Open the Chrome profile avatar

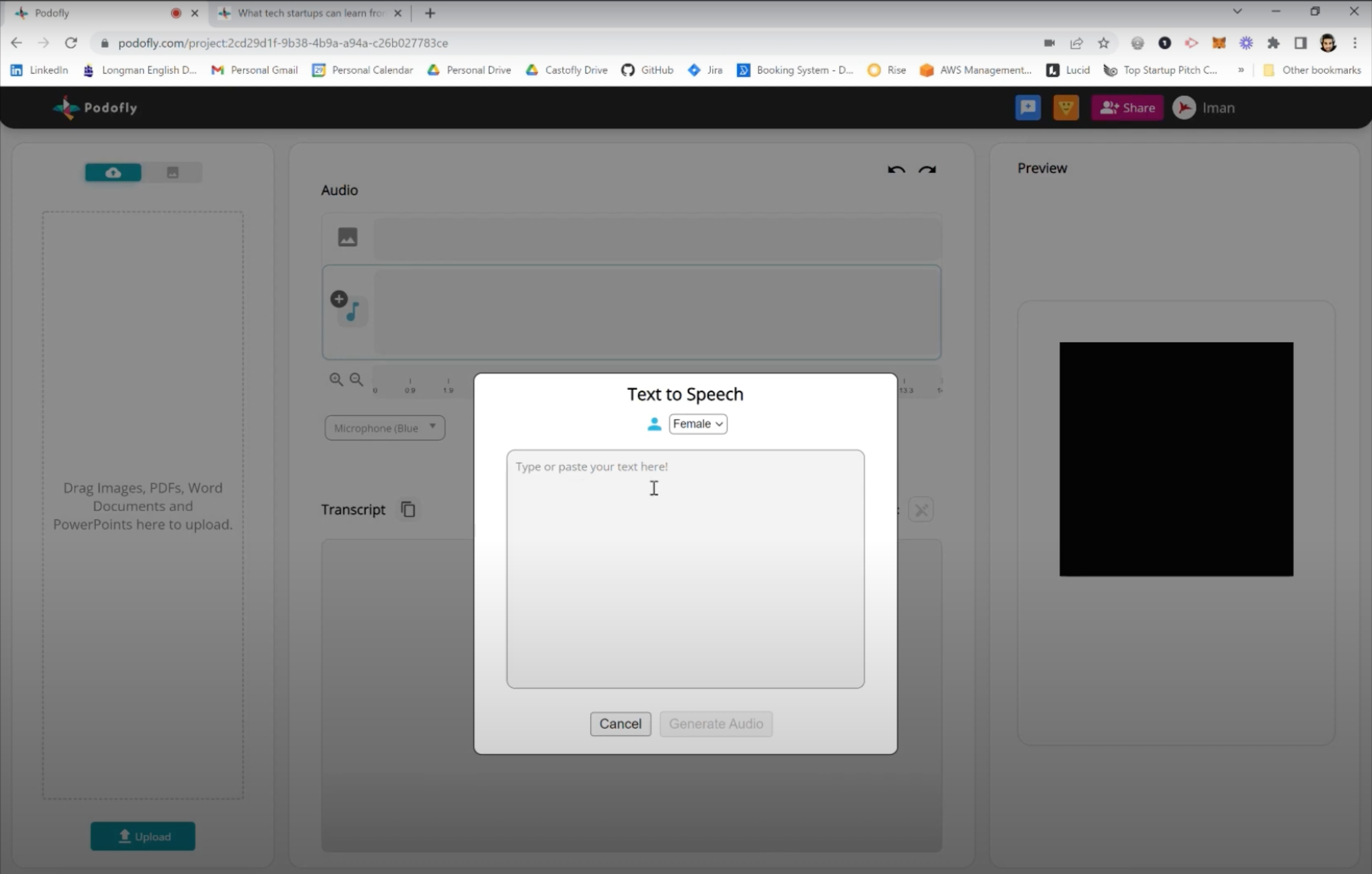[1328, 43]
